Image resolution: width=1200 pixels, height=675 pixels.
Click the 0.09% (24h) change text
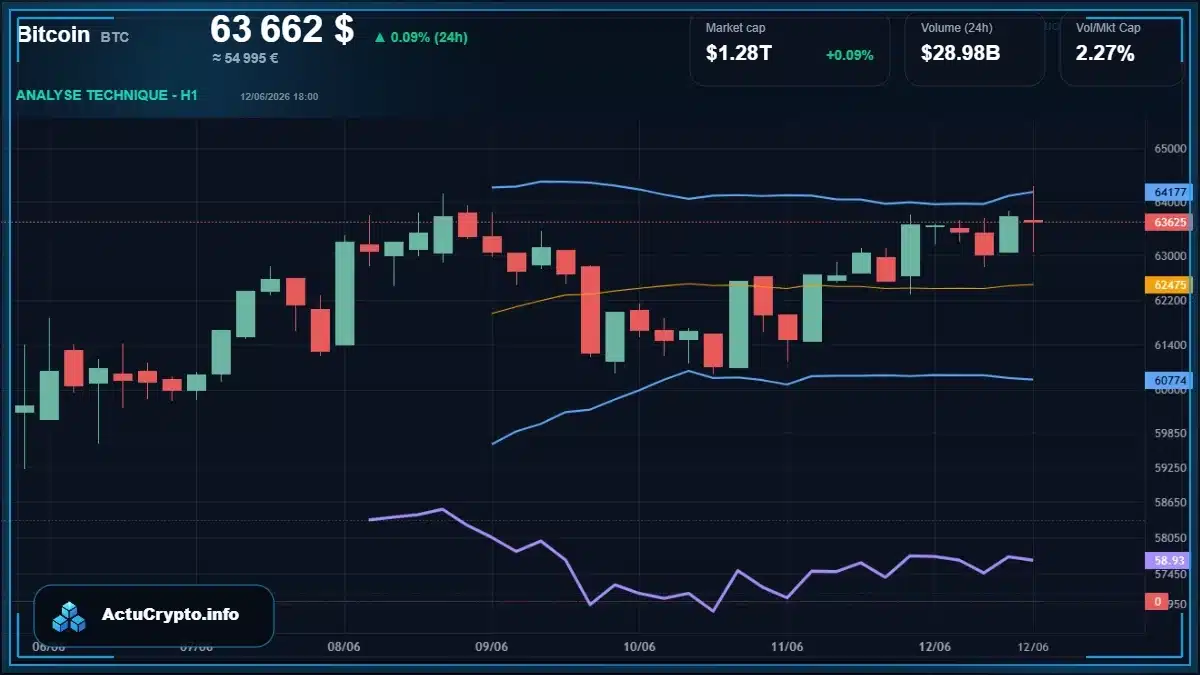[x=429, y=38]
